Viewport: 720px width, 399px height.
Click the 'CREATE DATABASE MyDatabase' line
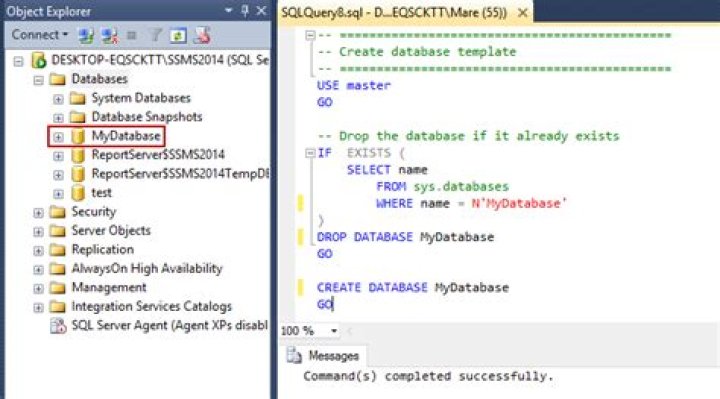click(413, 287)
